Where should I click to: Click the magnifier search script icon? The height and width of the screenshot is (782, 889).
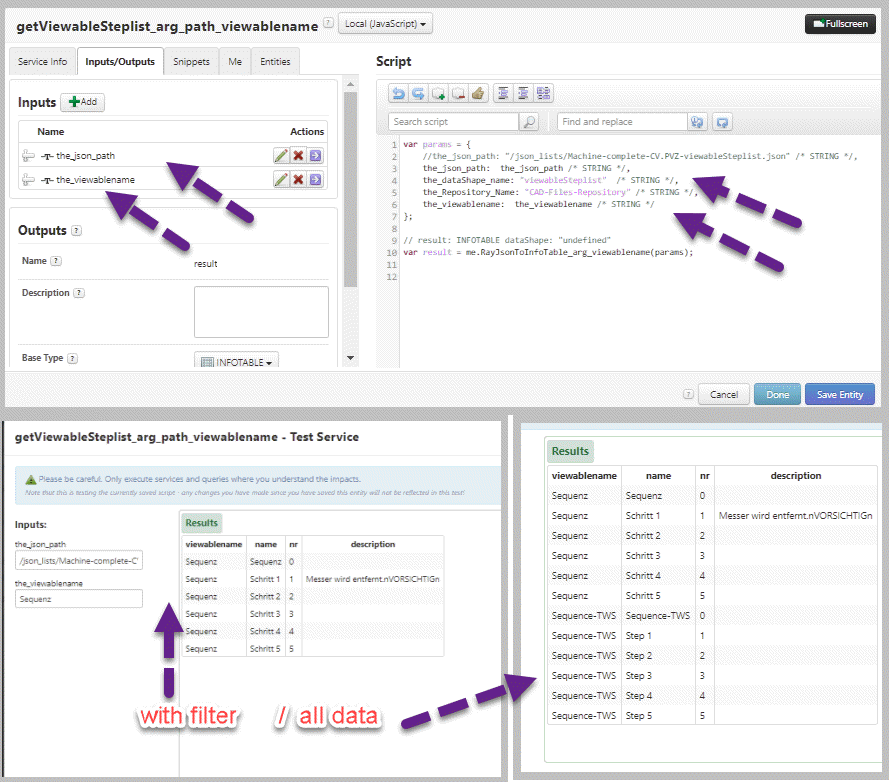(528, 122)
